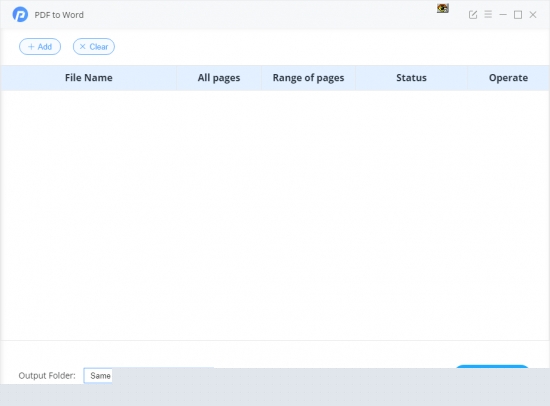The width and height of the screenshot is (550, 406).
Task: Click the empty file list area
Action: point(275,215)
